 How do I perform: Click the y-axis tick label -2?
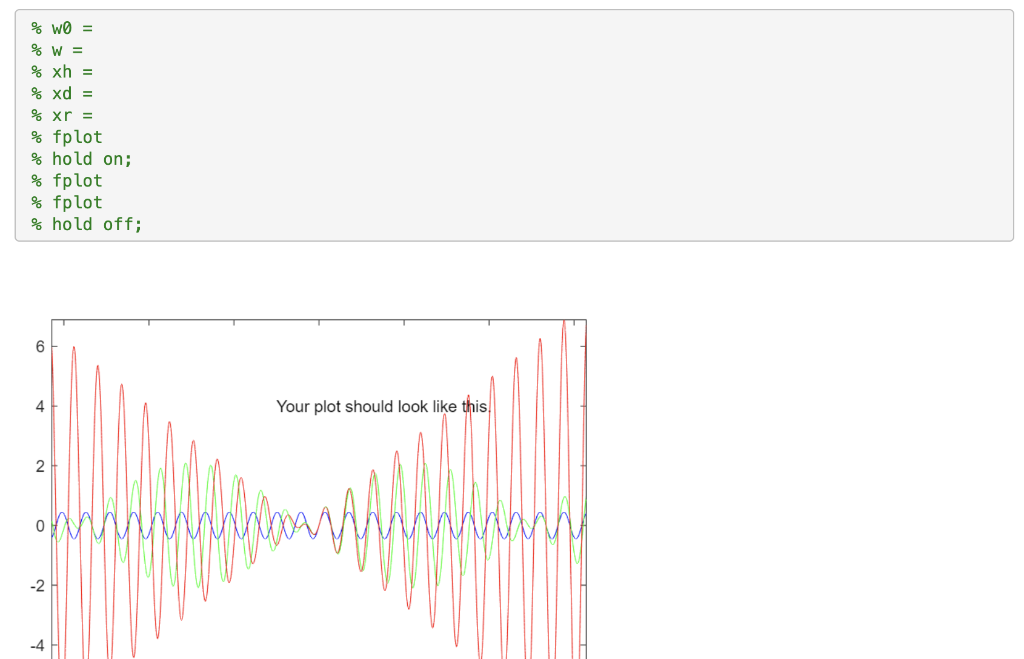[x=37, y=587]
